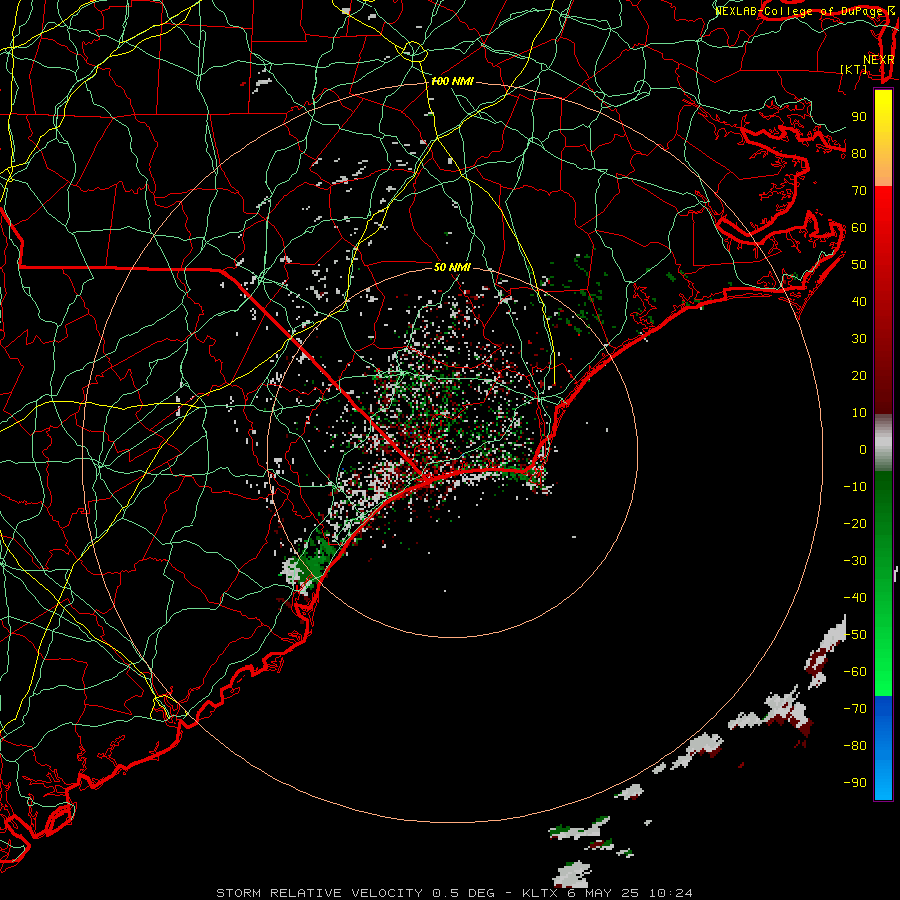Pick the light blue segment of color bar
Image resolution: width=900 pixels, height=900 pixels.
coord(883,775)
